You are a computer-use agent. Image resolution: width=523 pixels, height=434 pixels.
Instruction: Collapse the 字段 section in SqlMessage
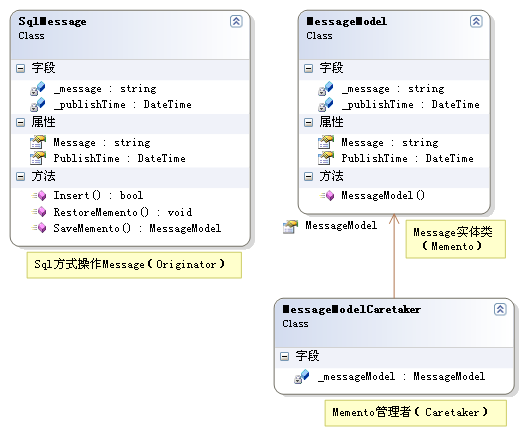pos(21,68)
